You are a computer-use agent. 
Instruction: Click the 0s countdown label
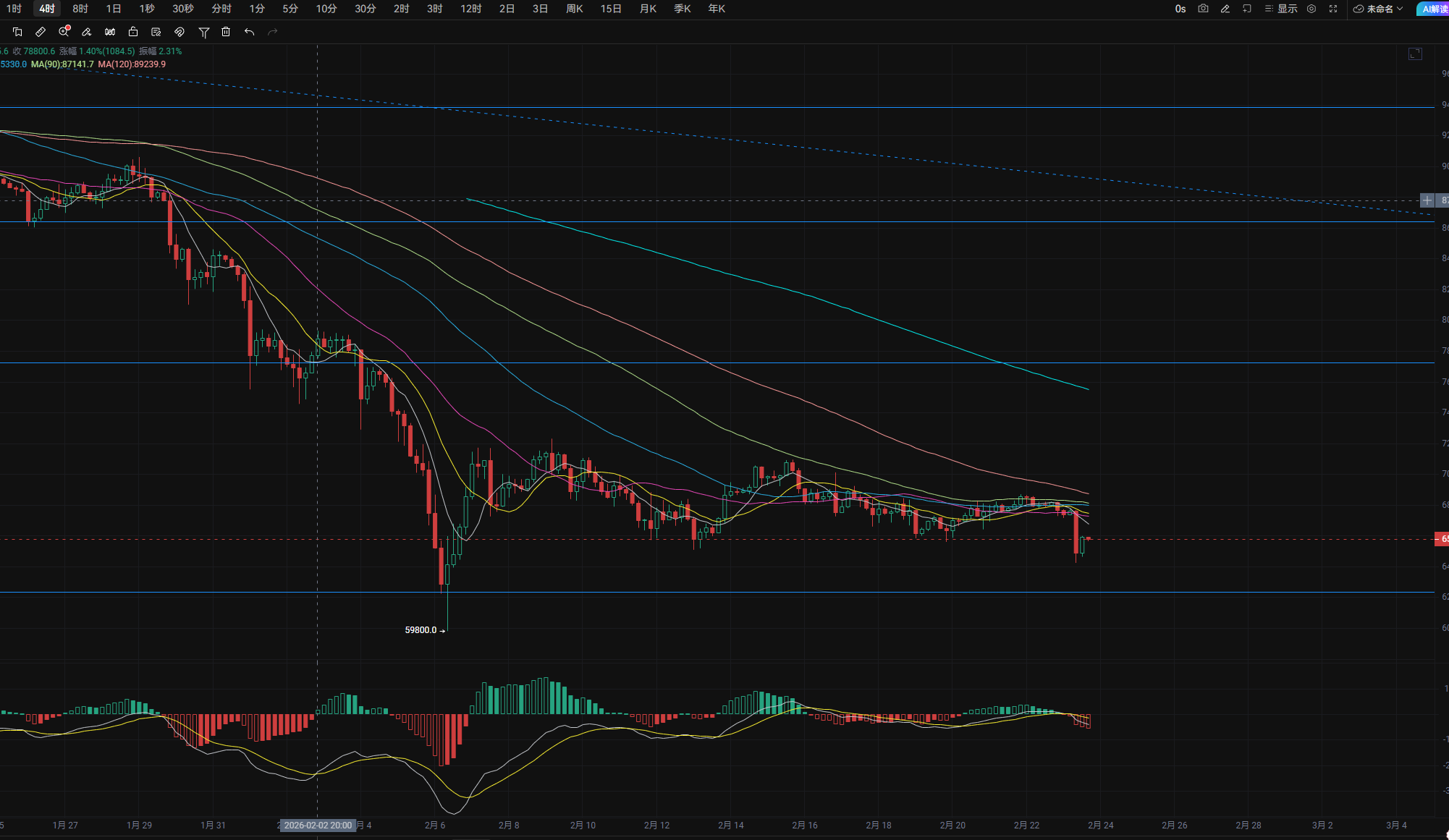1180,9
